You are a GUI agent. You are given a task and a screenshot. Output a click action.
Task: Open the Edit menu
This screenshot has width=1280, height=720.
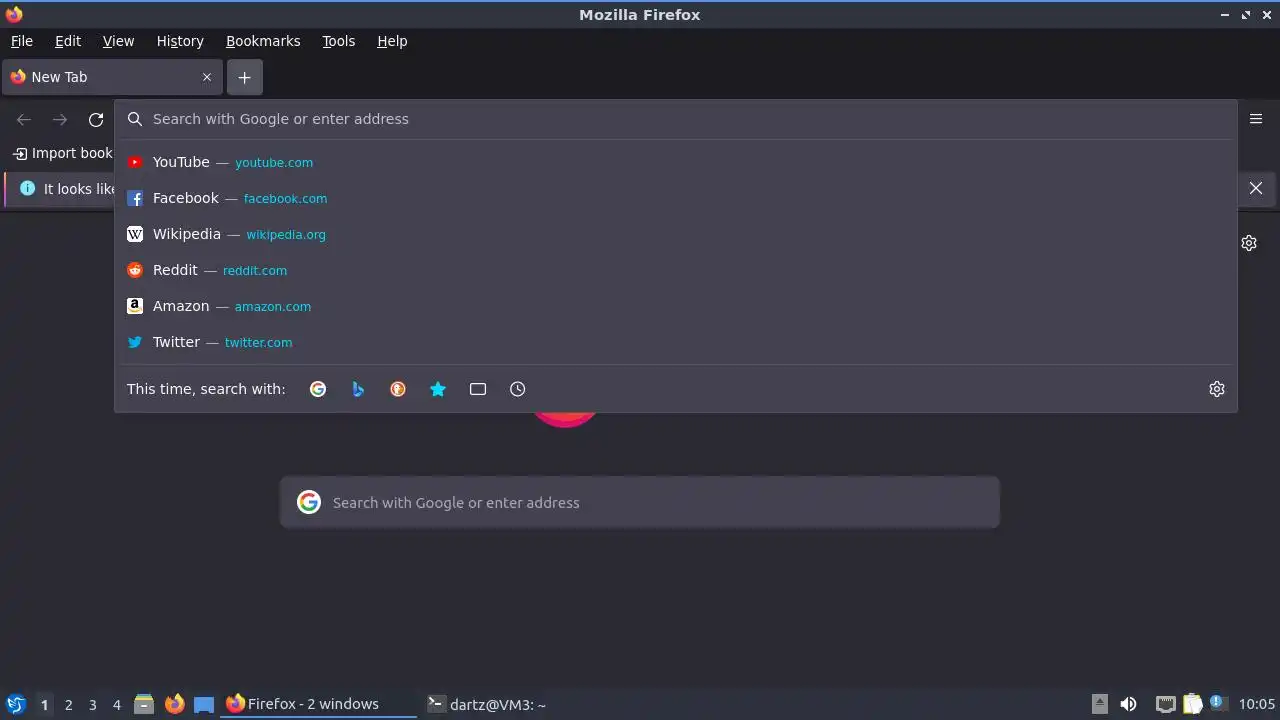[x=68, y=41]
